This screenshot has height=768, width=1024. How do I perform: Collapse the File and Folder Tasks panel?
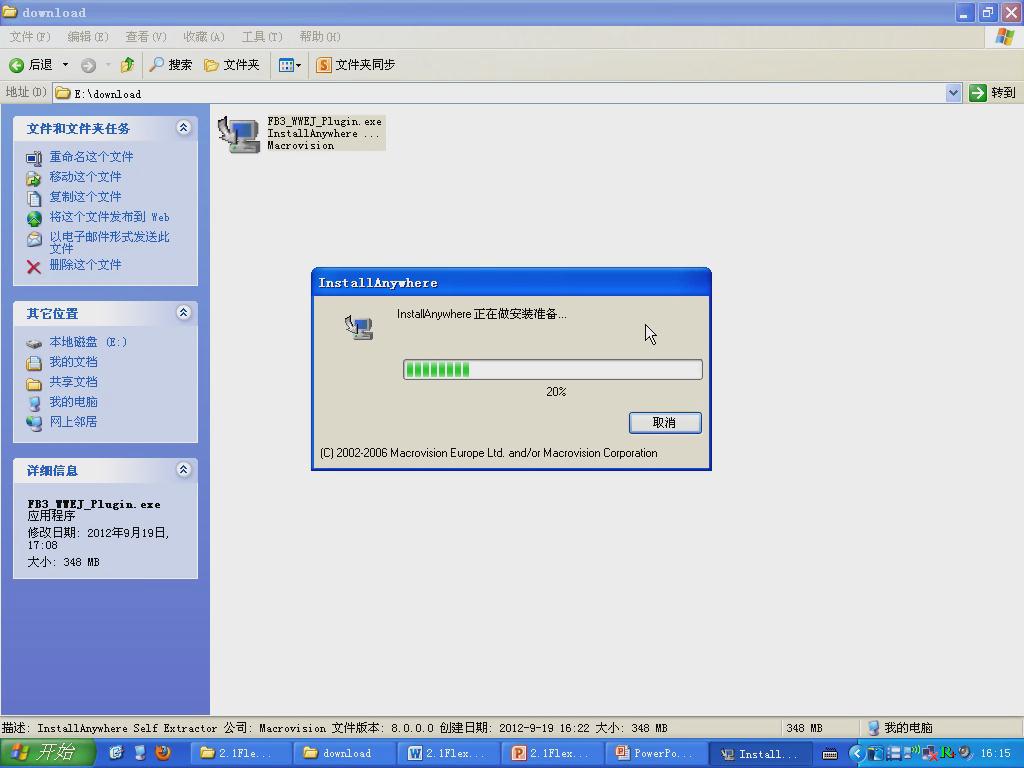tap(184, 127)
